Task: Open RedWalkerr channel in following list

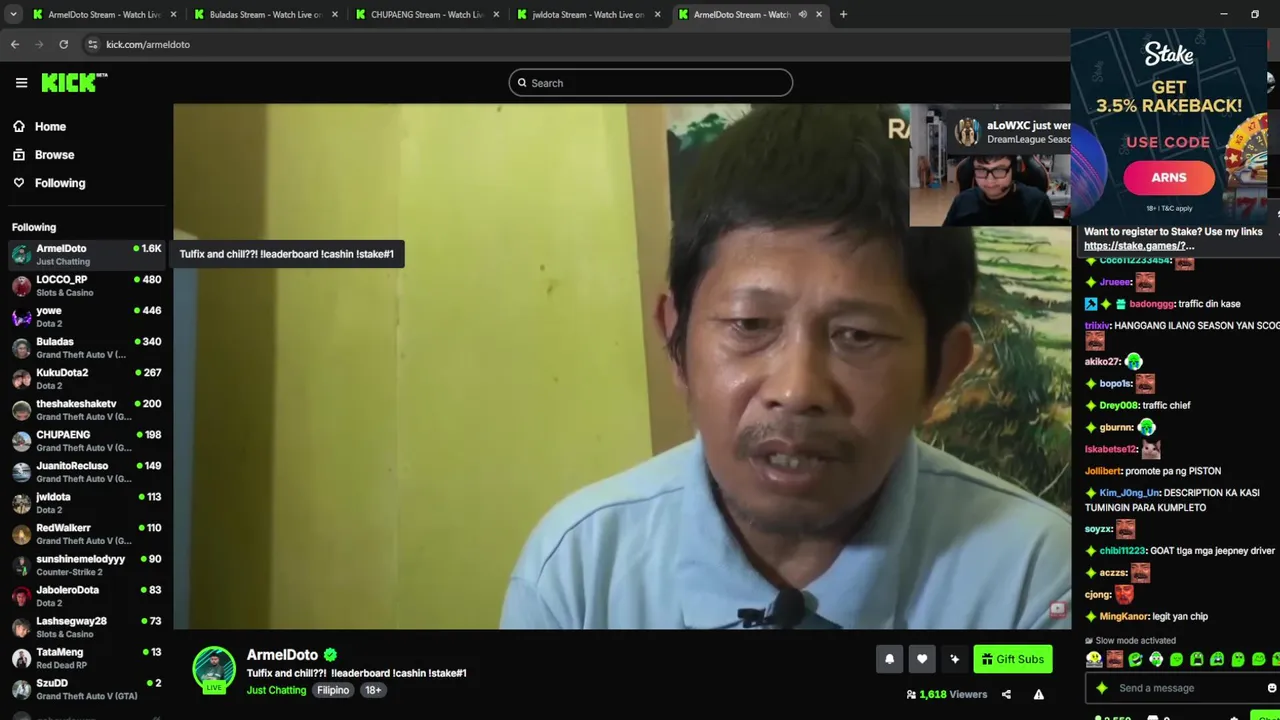Action: coord(86,534)
